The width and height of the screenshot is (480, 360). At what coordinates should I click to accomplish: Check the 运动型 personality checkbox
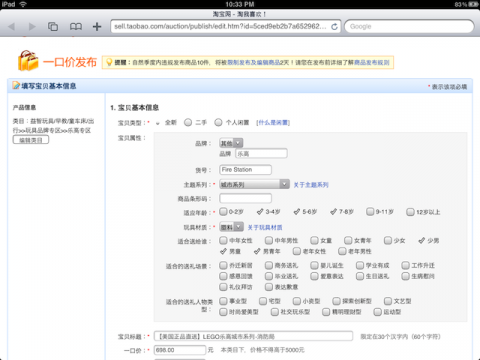click(x=377, y=312)
